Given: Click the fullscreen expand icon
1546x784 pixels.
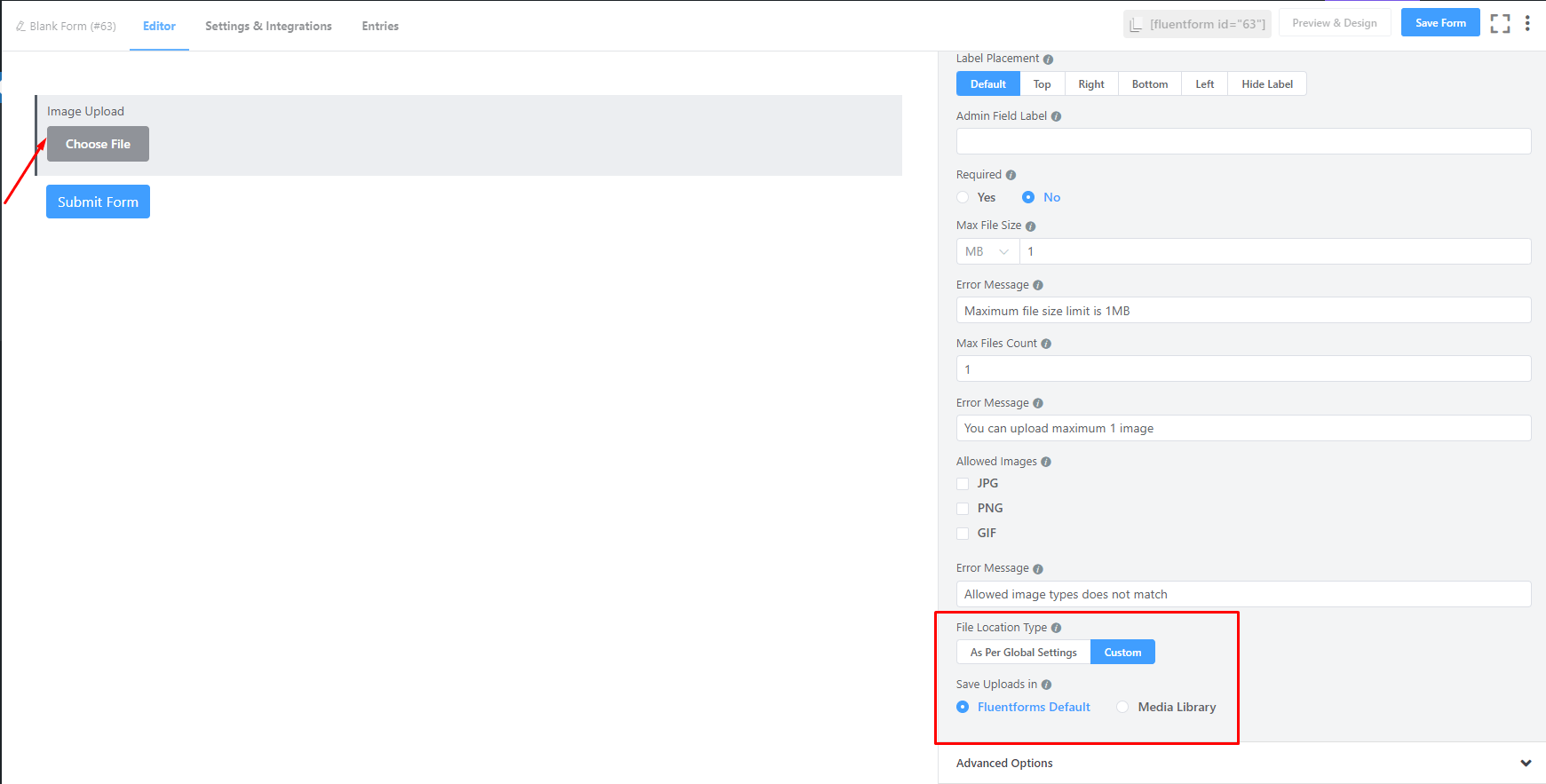Looking at the screenshot, I should pos(1500,24).
